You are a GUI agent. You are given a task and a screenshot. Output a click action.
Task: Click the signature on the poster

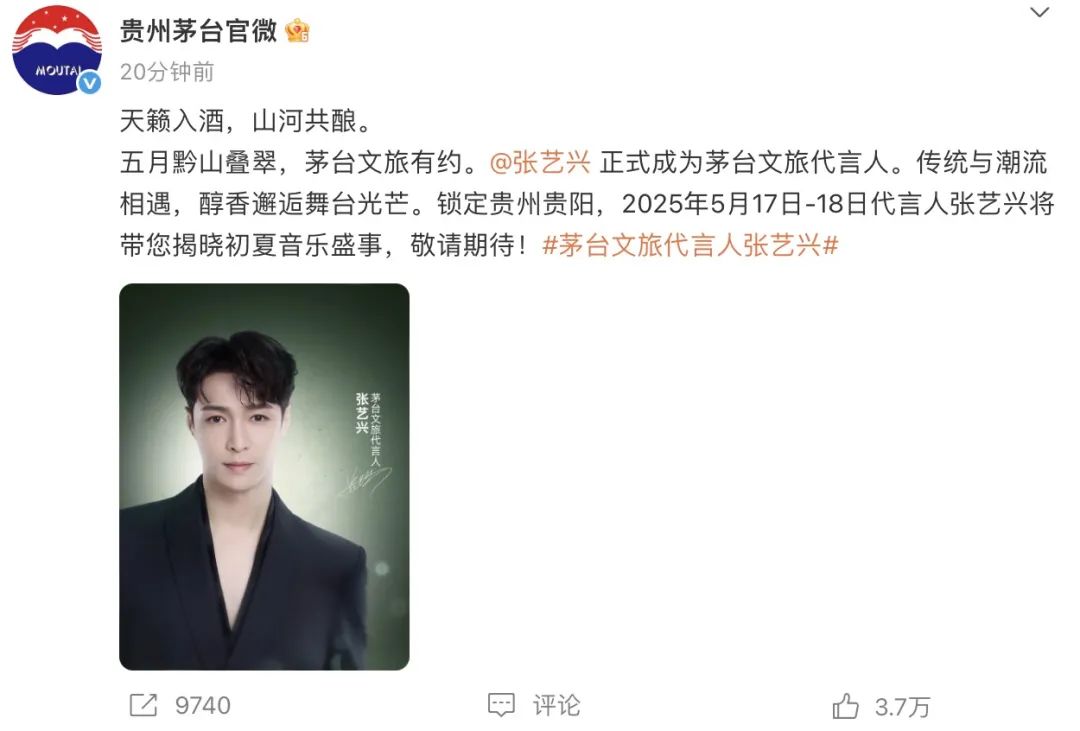[x=364, y=482]
